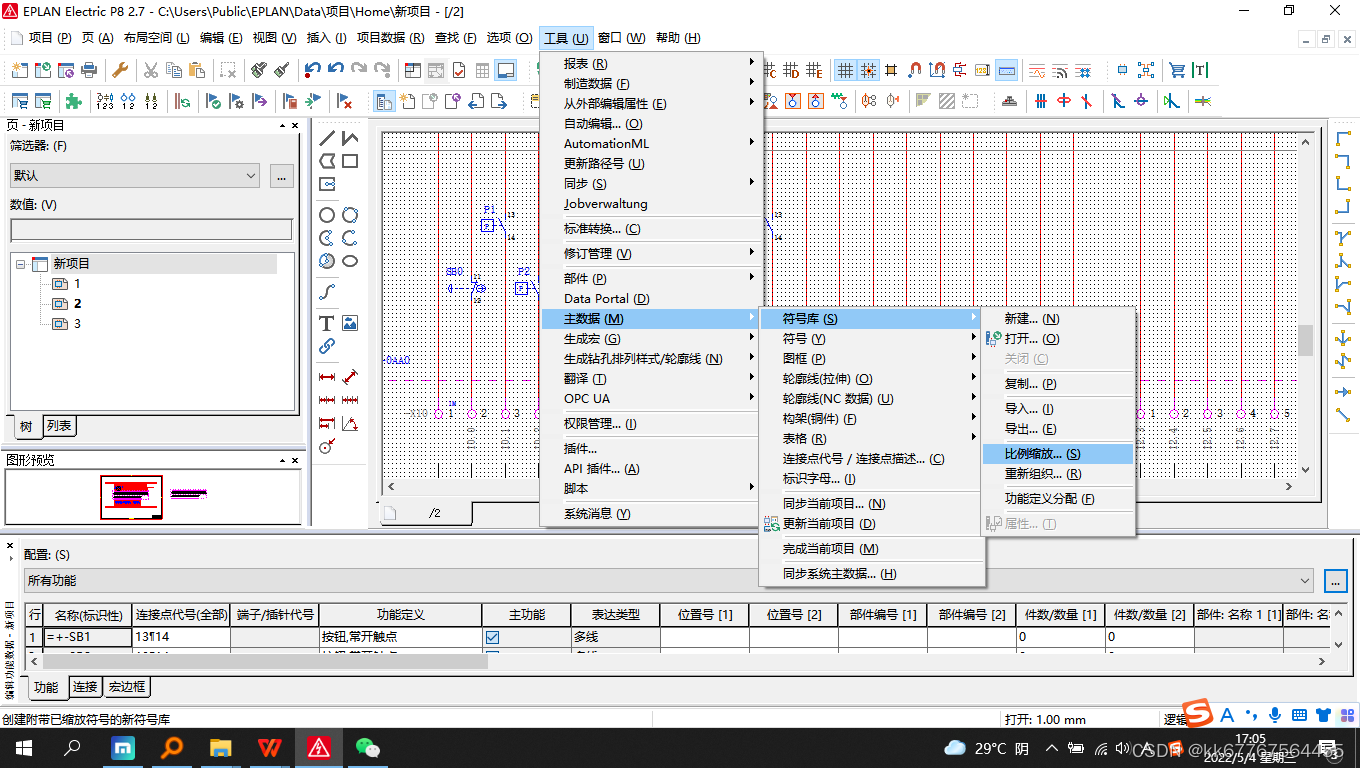Click the graphical preview thumbnail
This screenshot has width=1360, height=768.
pyautogui.click(x=132, y=497)
